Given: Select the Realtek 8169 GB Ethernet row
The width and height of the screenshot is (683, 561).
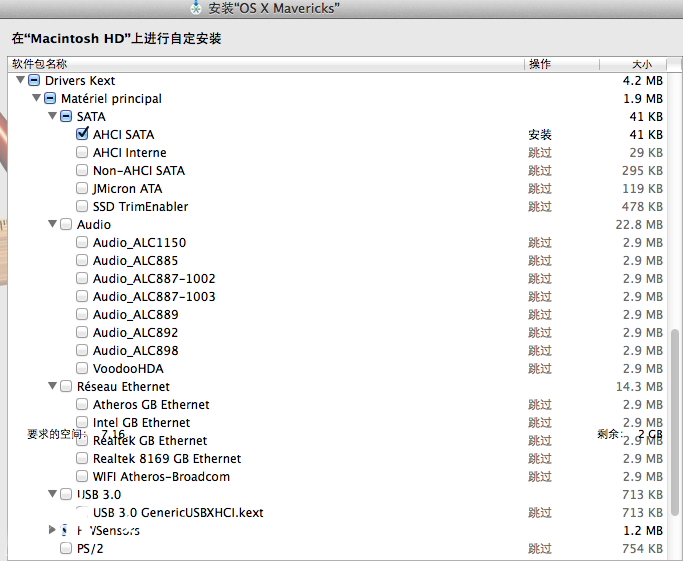Looking at the screenshot, I should [x=167, y=458].
